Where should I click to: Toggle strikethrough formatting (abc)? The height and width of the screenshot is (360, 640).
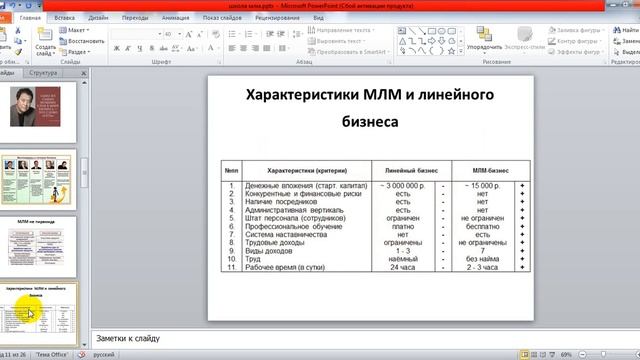pos(163,49)
